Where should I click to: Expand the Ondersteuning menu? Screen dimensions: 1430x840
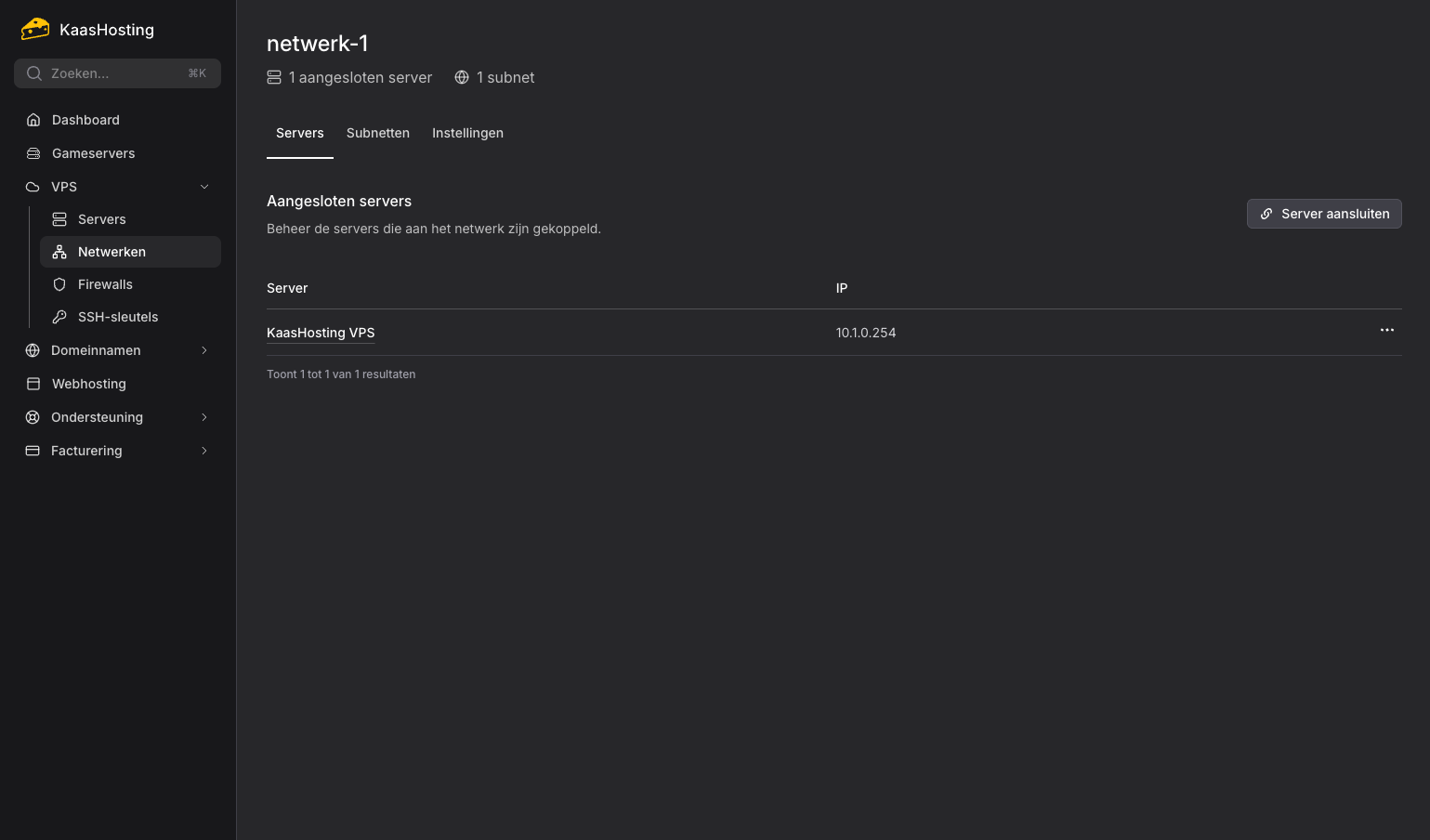(x=204, y=417)
